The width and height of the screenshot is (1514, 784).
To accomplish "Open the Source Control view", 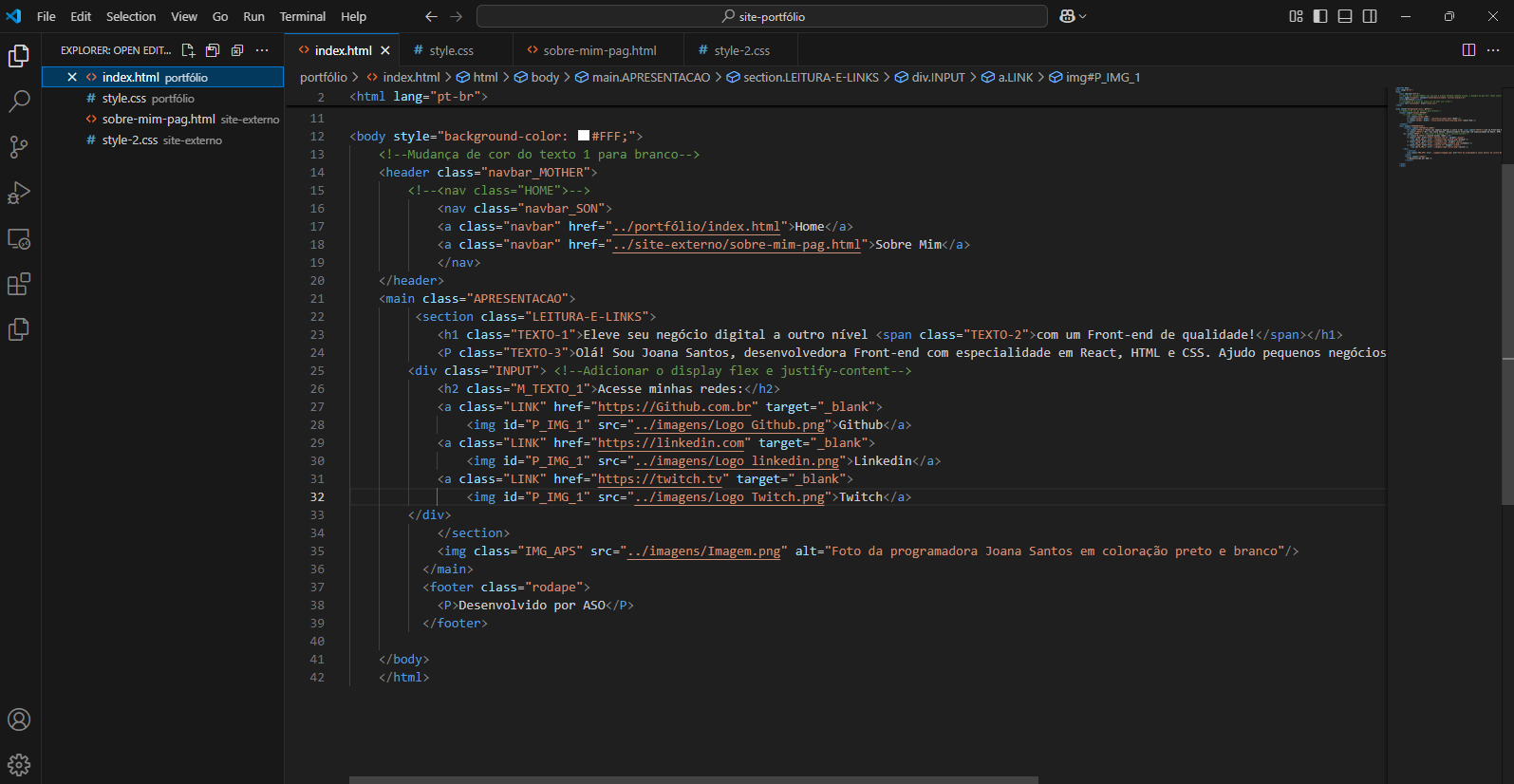I will [19, 147].
